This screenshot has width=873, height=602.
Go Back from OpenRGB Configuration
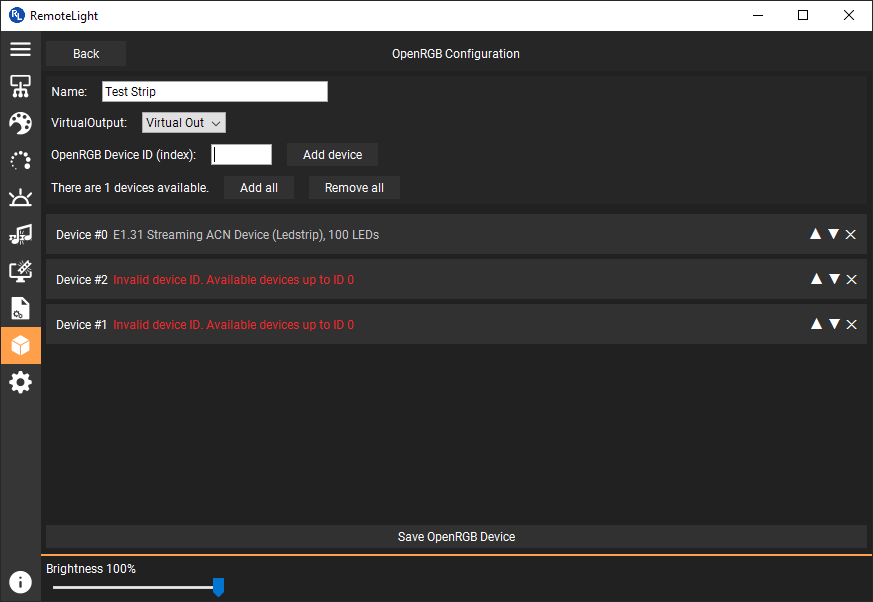tap(86, 53)
